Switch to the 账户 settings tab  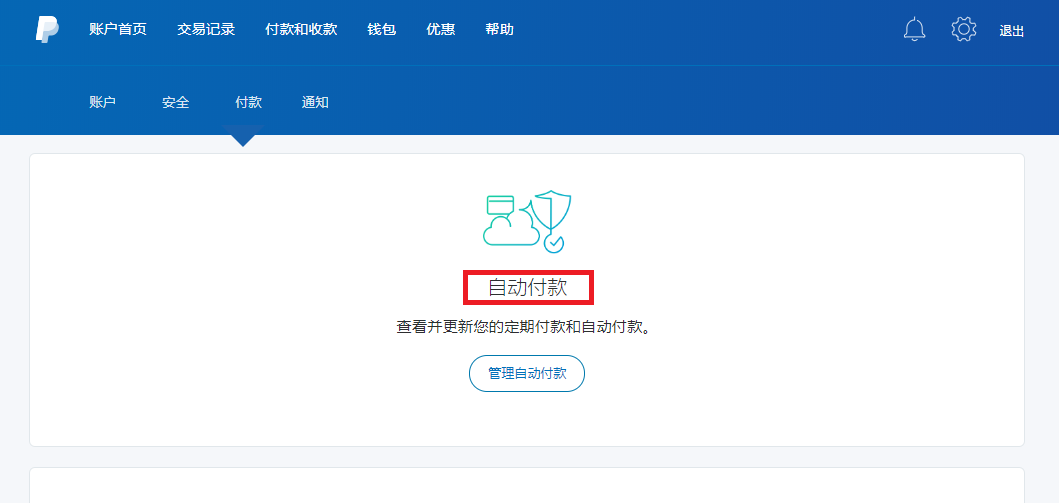[x=103, y=103]
